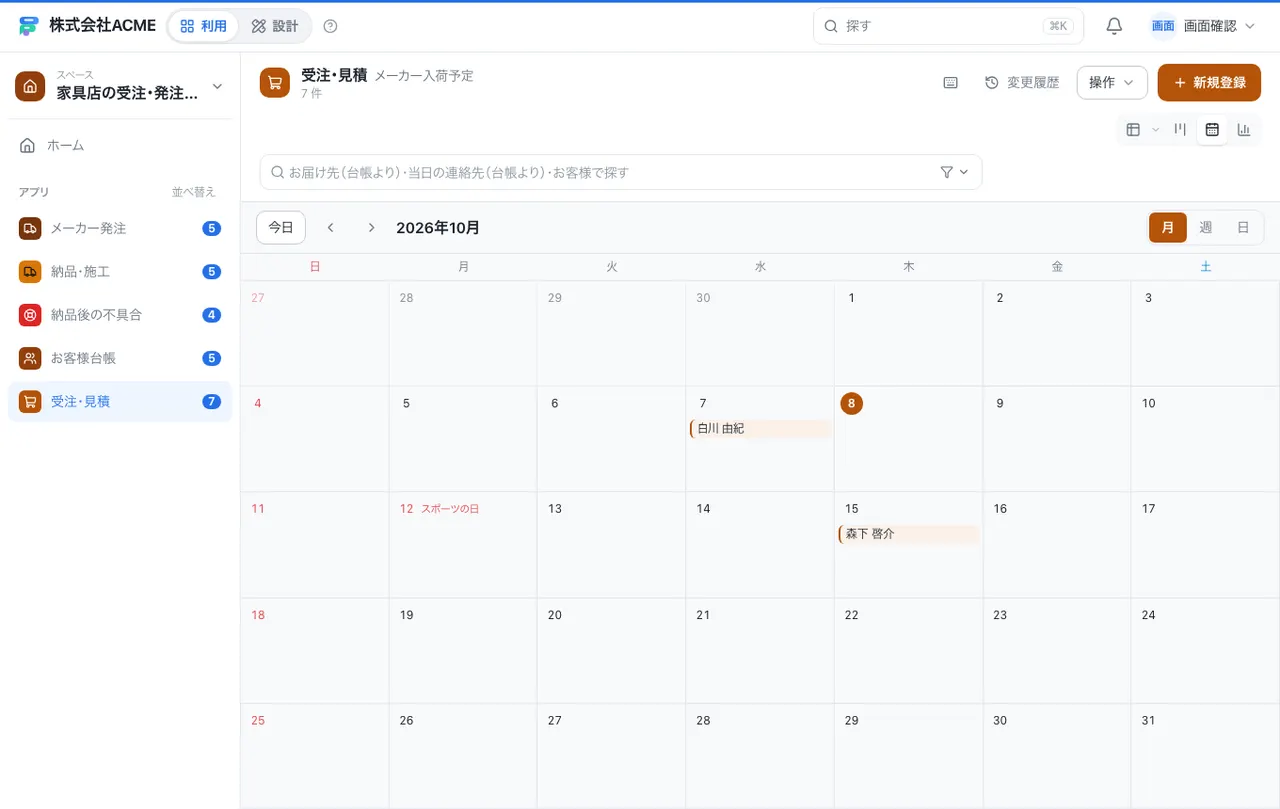Open the 画面確認 user menu
1280x809 pixels.
[x=1204, y=26]
